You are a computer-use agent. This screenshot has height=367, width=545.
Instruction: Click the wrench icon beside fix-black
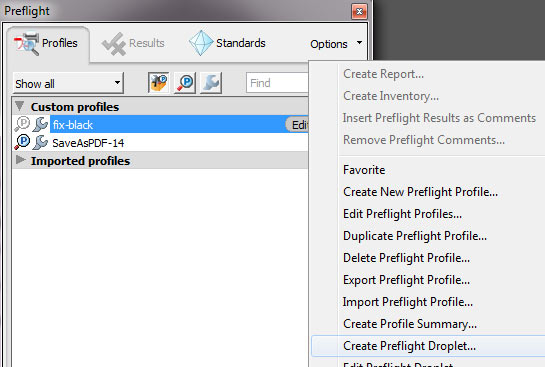tap(40, 124)
